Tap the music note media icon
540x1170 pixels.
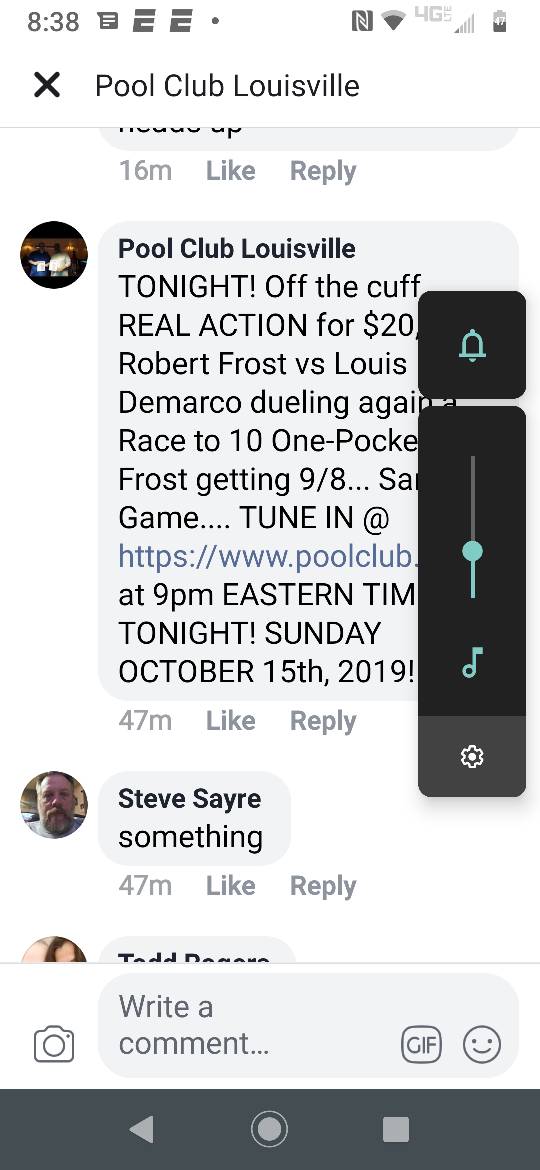tap(472, 662)
